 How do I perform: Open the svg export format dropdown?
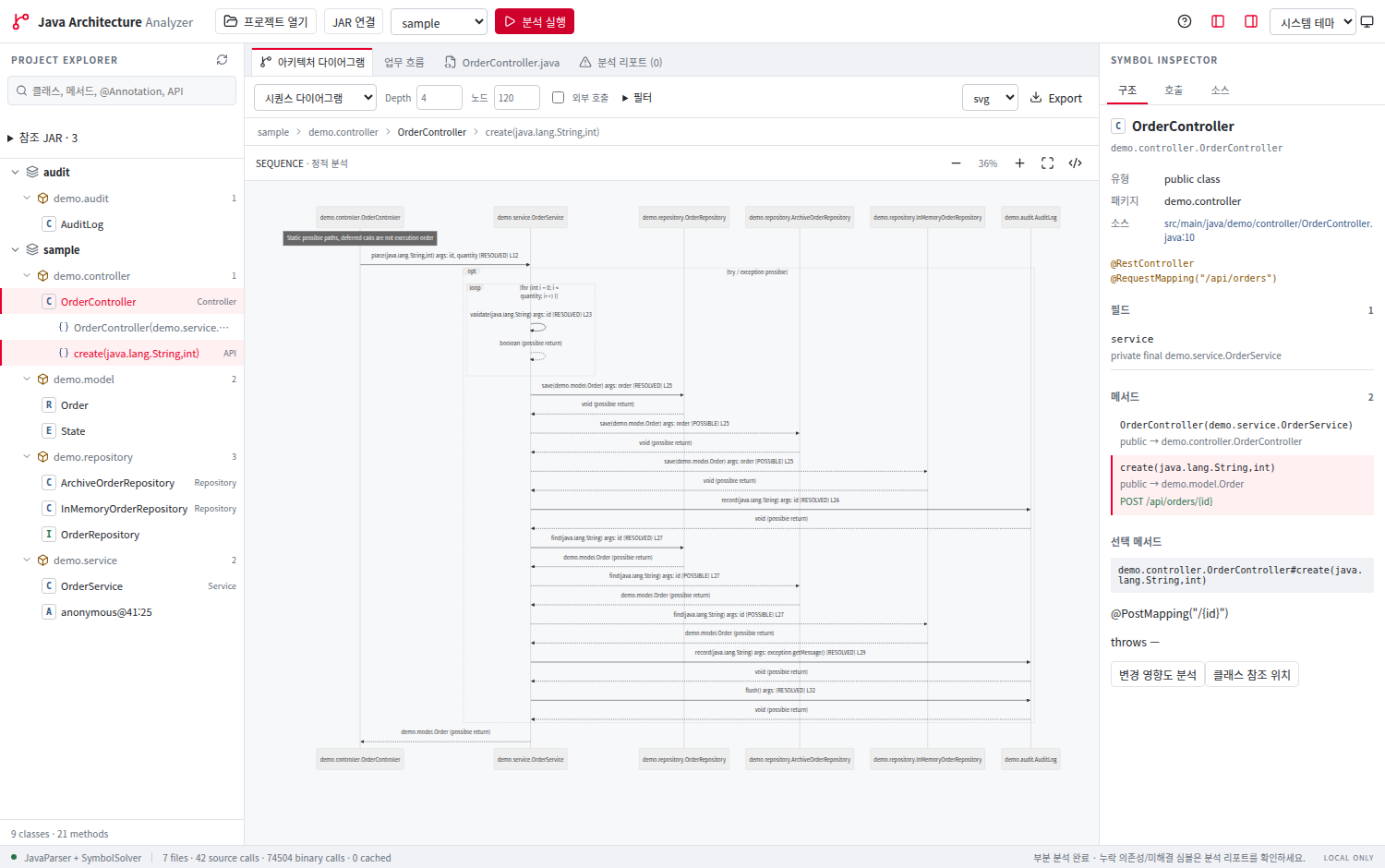pos(990,98)
